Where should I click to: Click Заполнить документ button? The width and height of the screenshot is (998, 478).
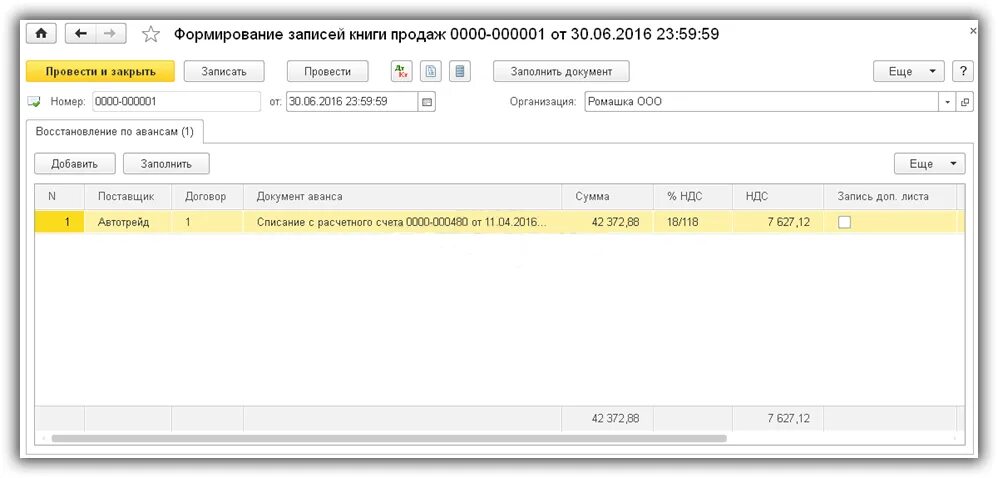tap(561, 71)
